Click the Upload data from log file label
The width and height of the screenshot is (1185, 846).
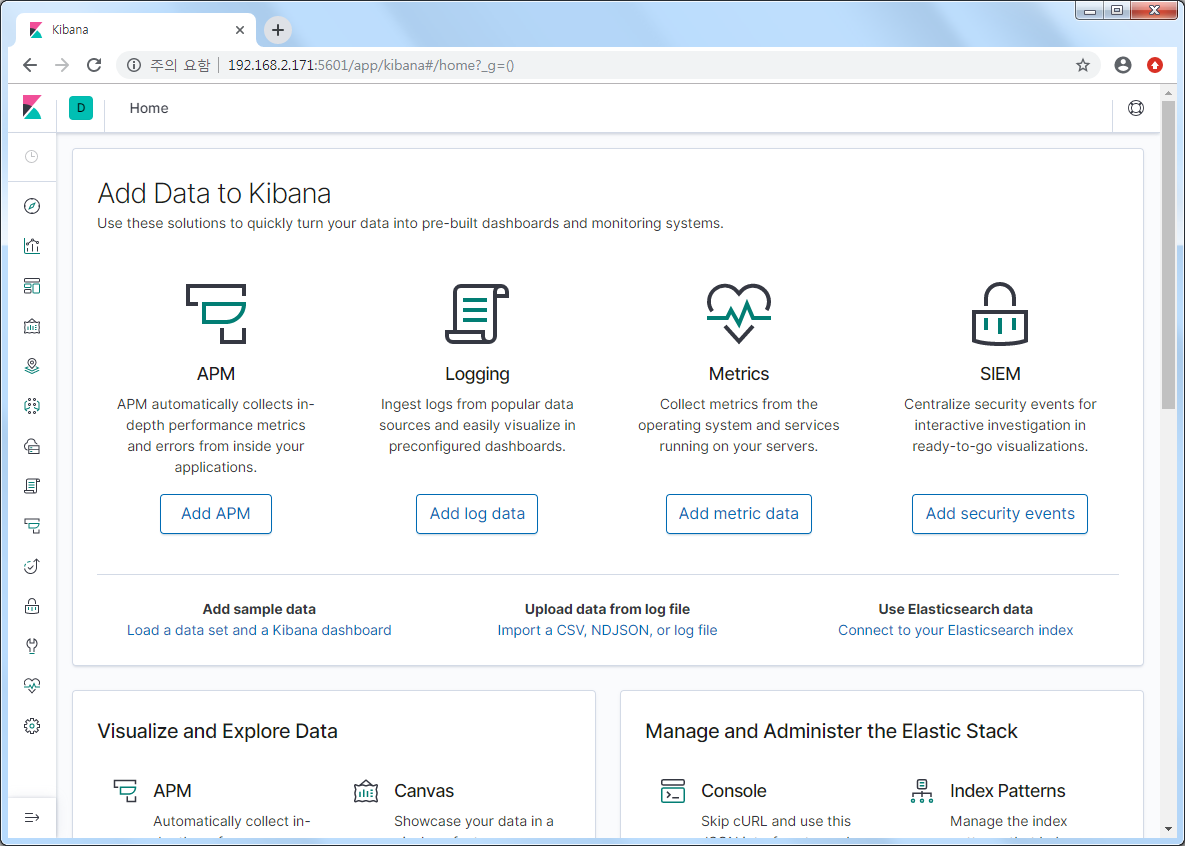point(608,609)
